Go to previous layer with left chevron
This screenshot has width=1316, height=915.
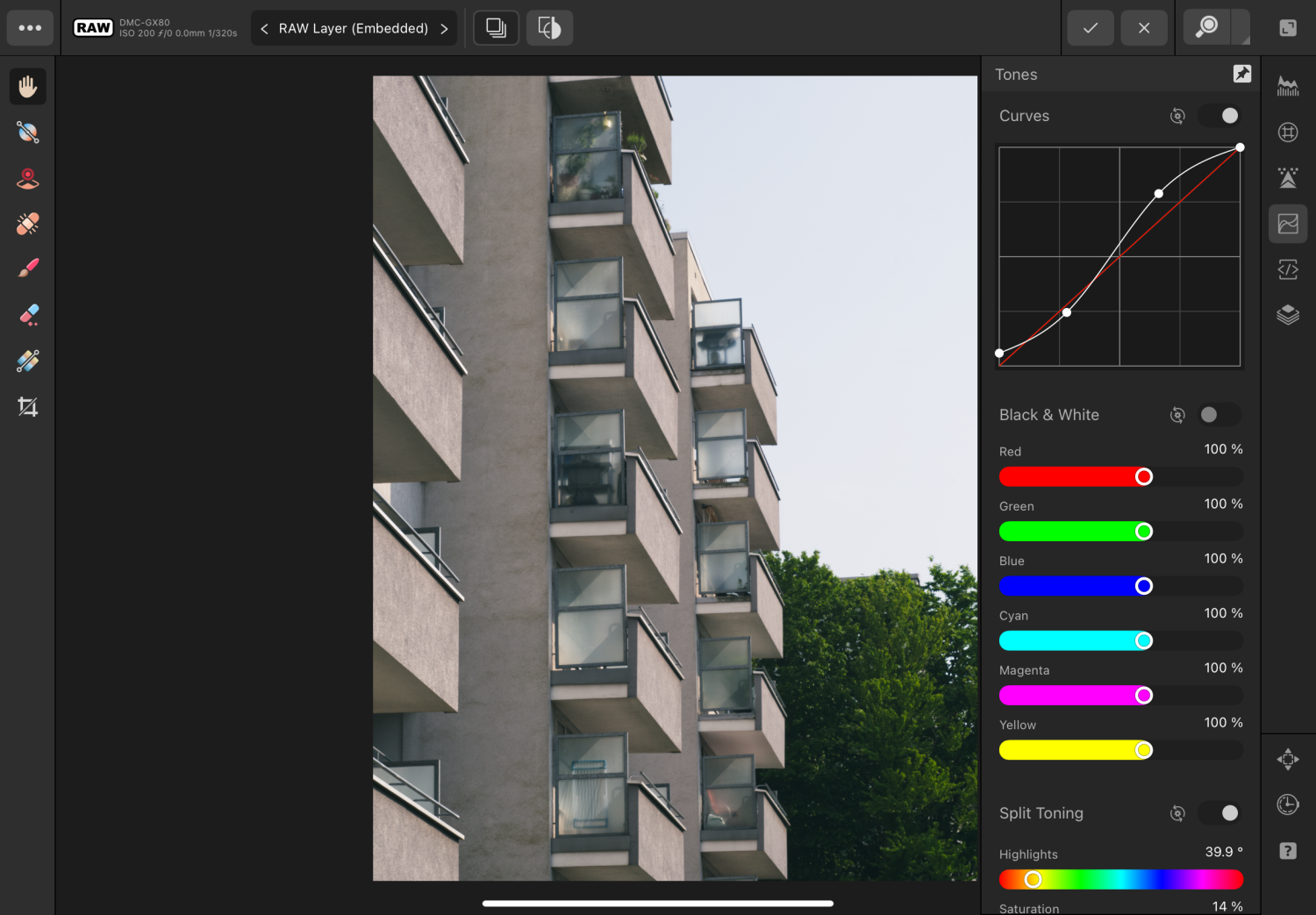point(263,28)
